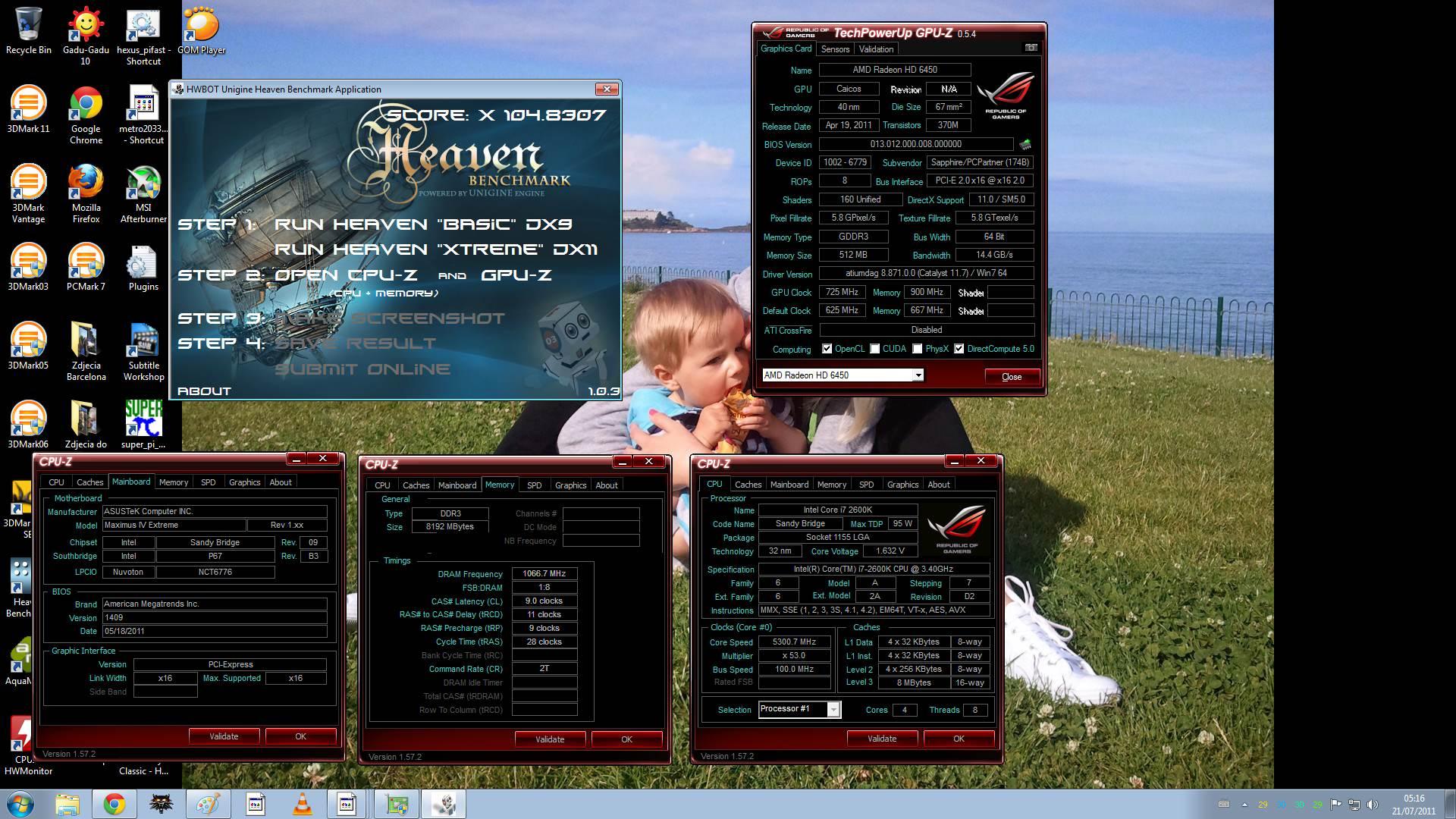The height and width of the screenshot is (819, 1456).
Task: Open the hexus_pifast shortcut icon
Action: point(143,36)
